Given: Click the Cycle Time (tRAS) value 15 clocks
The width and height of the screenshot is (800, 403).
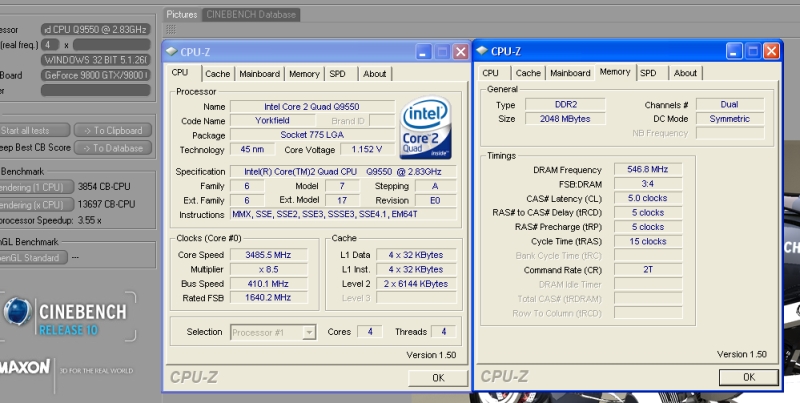Looking at the screenshot, I should (648, 241).
